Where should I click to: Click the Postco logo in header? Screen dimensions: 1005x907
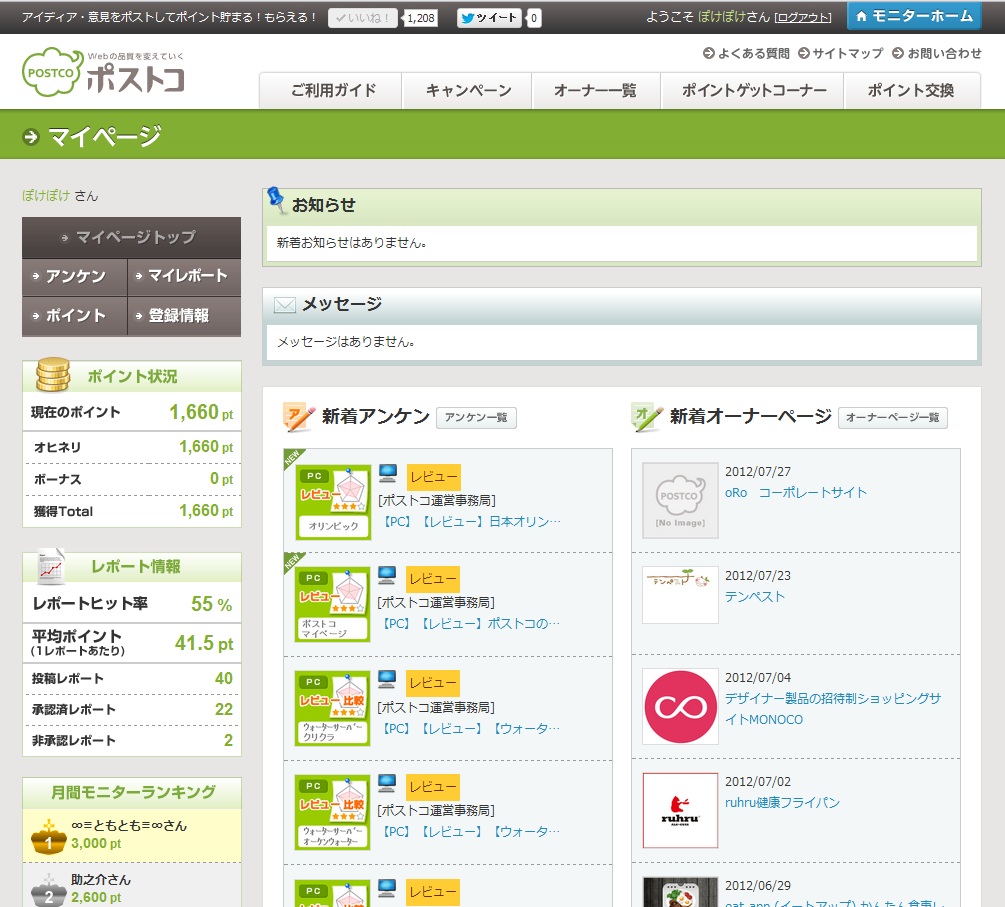pos(104,73)
